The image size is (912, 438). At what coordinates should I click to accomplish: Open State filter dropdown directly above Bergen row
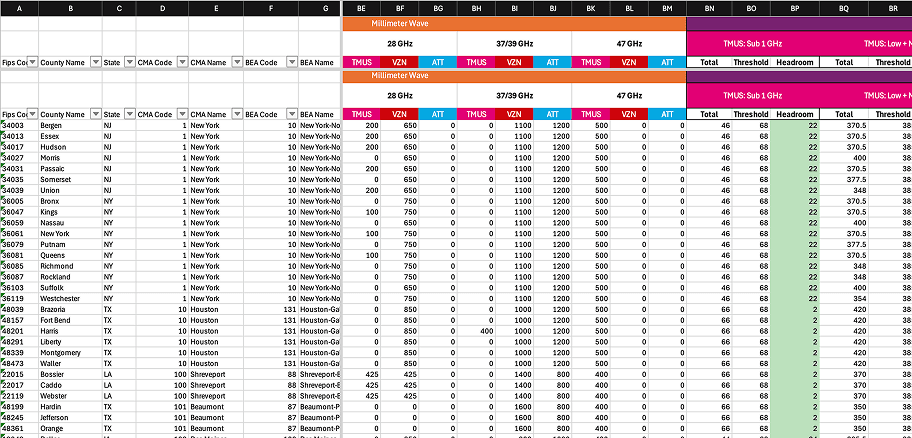pyautogui.click(x=130, y=114)
